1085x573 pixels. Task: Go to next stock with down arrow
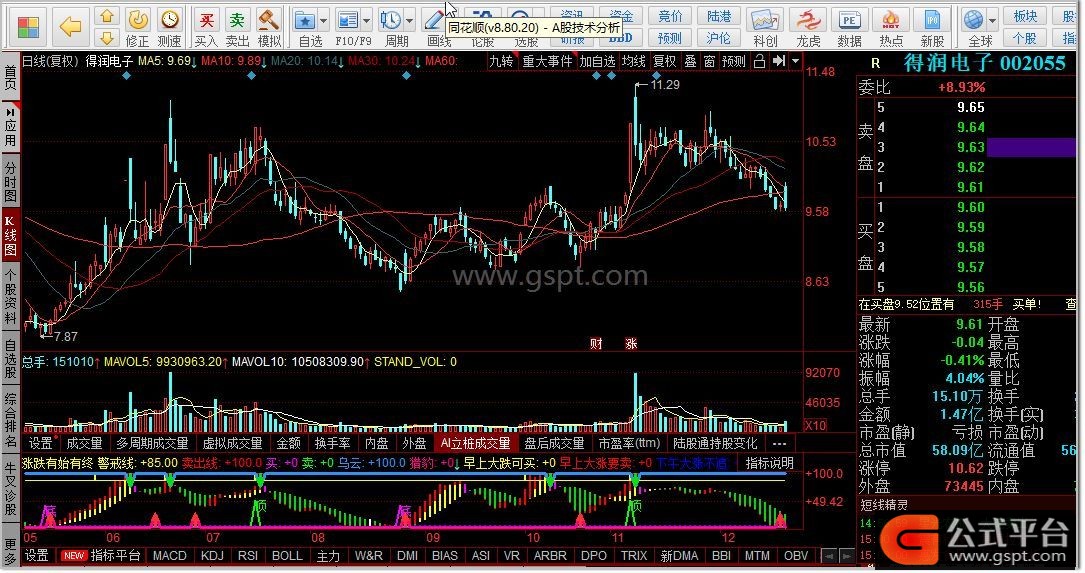107,37
